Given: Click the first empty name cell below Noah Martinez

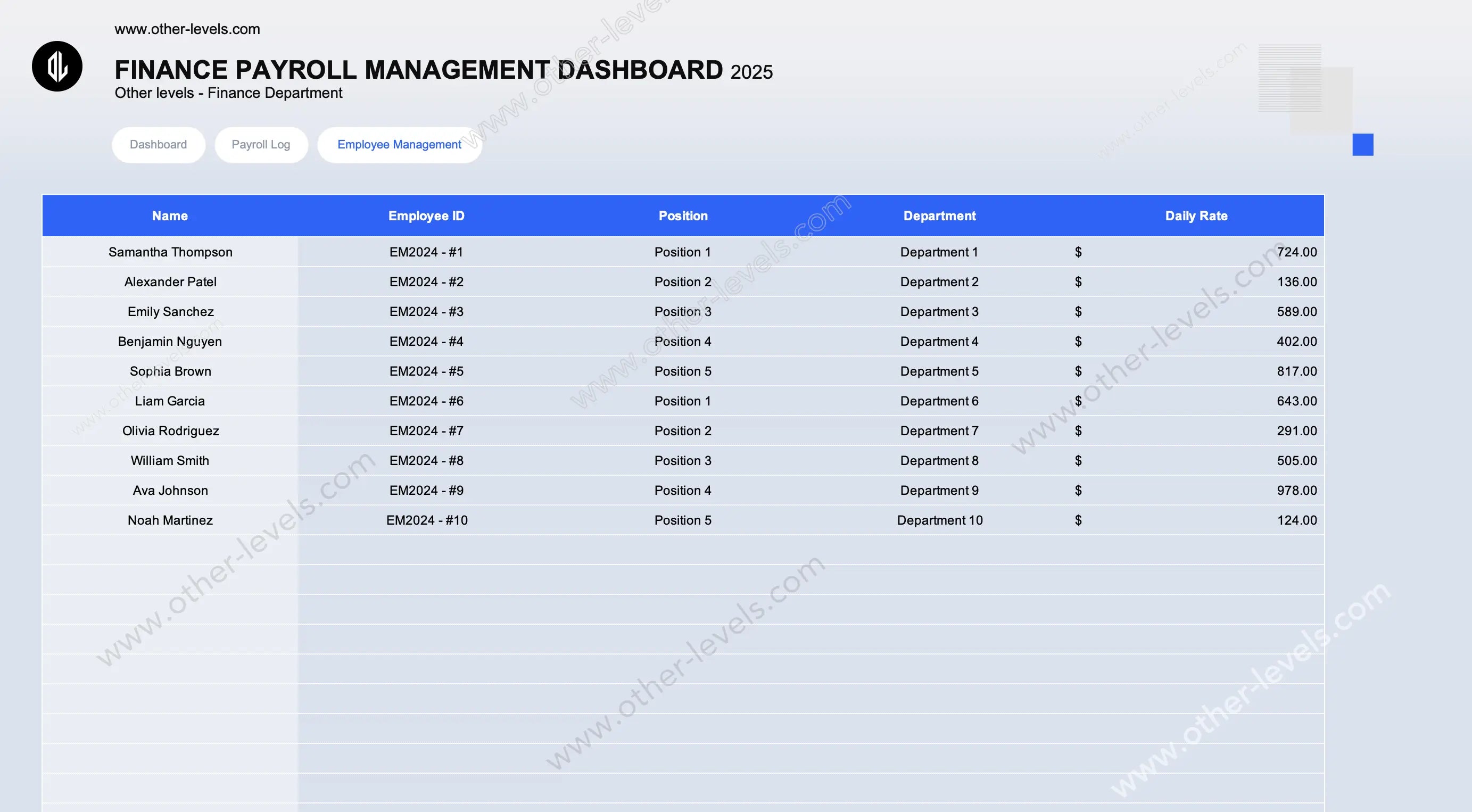Looking at the screenshot, I should click(x=170, y=550).
